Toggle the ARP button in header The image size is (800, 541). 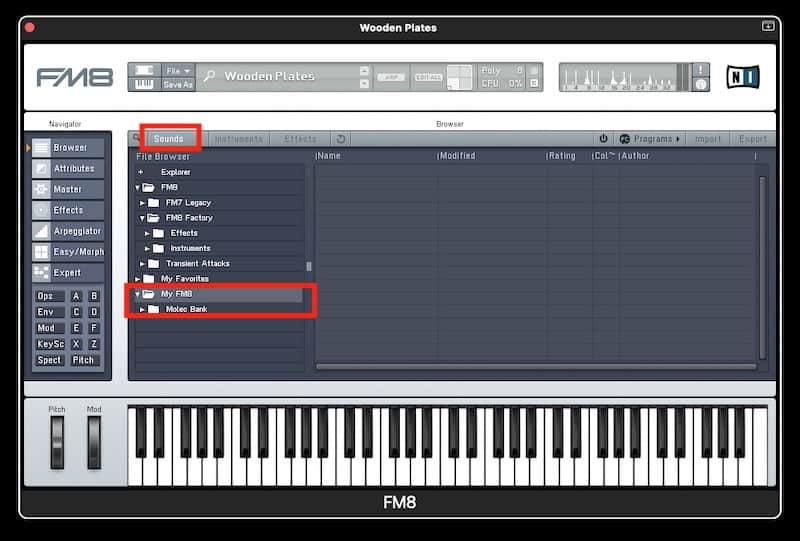coord(391,77)
